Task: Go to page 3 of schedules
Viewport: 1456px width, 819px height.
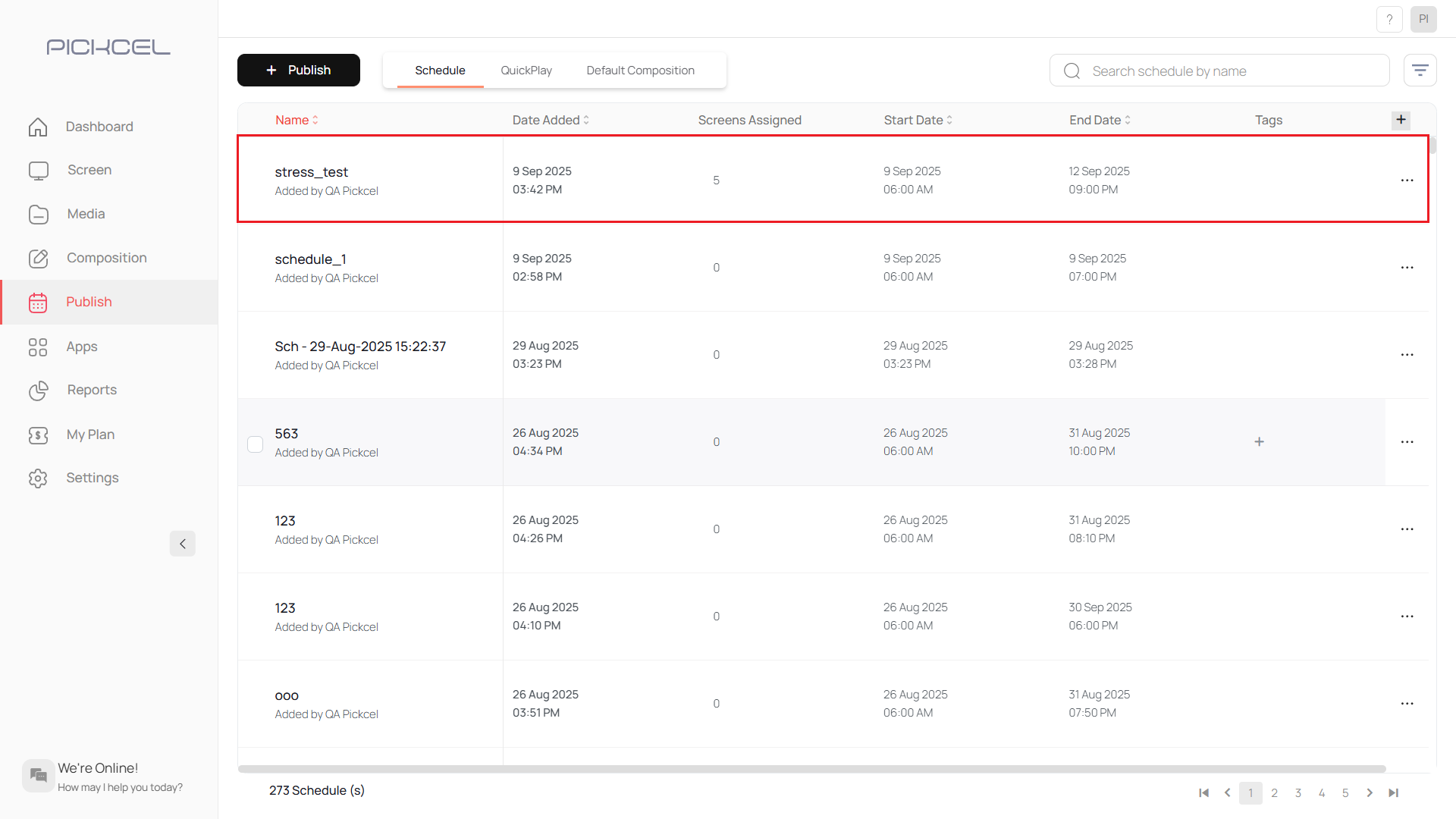Action: (x=1298, y=793)
